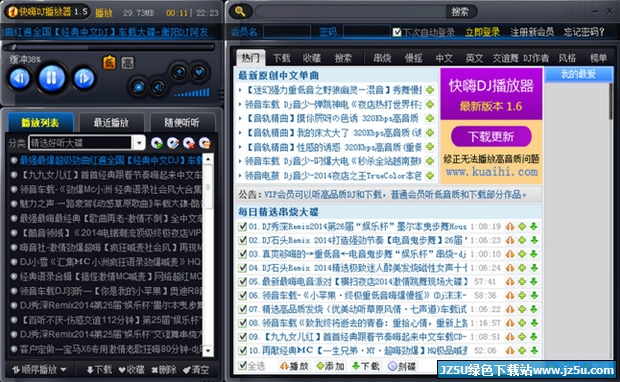This screenshot has width=620, height=382.
Task: Click the rename-playlist disc icon with pencil
Action: pyautogui.click(x=173, y=143)
